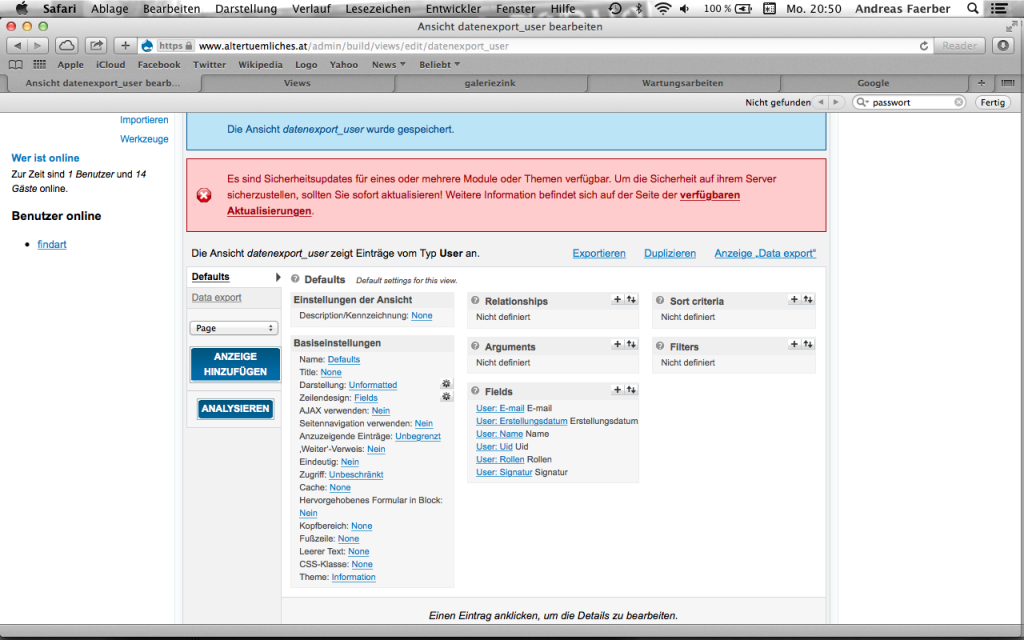Expand the Beliebt bookmarks dropdown
This screenshot has width=1024, height=640.
(439, 65)
